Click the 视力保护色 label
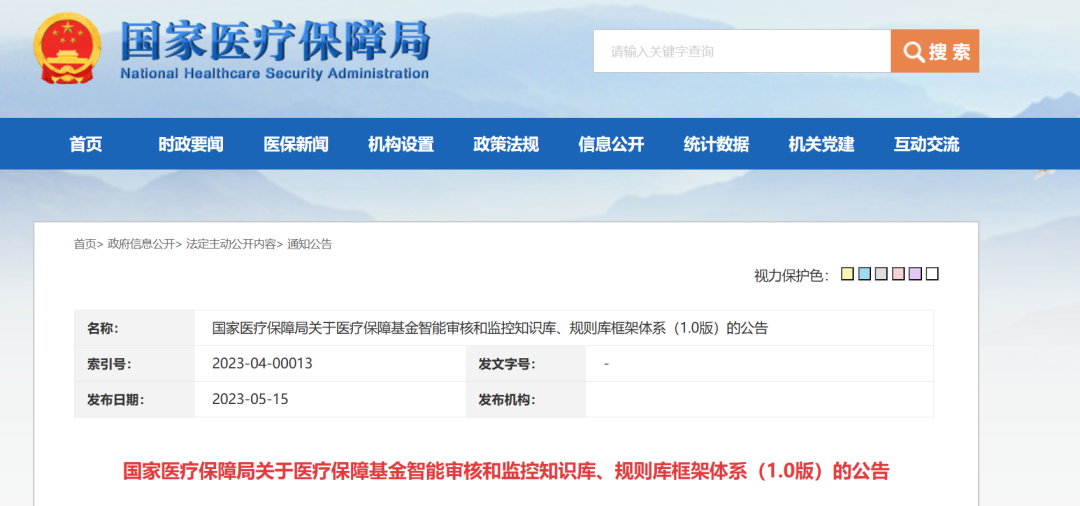 (793, 275)
